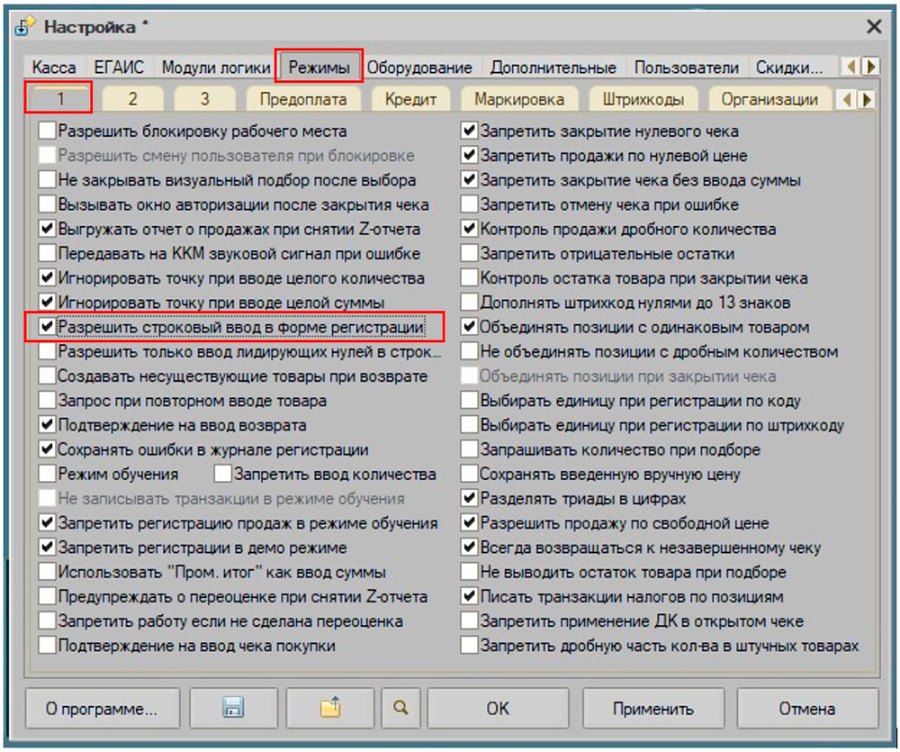Click the magnifying glass search button
Image resolution: width=900 pixels, height=752 pixels.
tap(401, 708)
